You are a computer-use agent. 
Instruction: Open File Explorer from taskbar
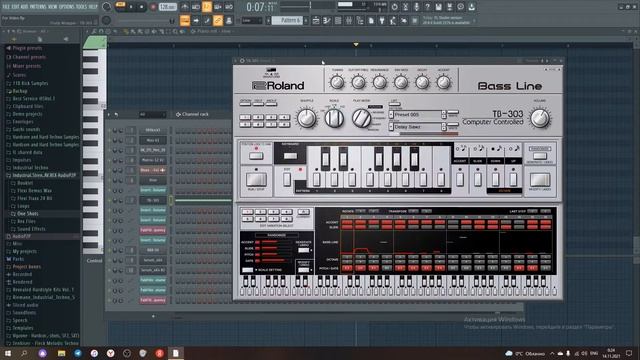click(x=62, y=353)
